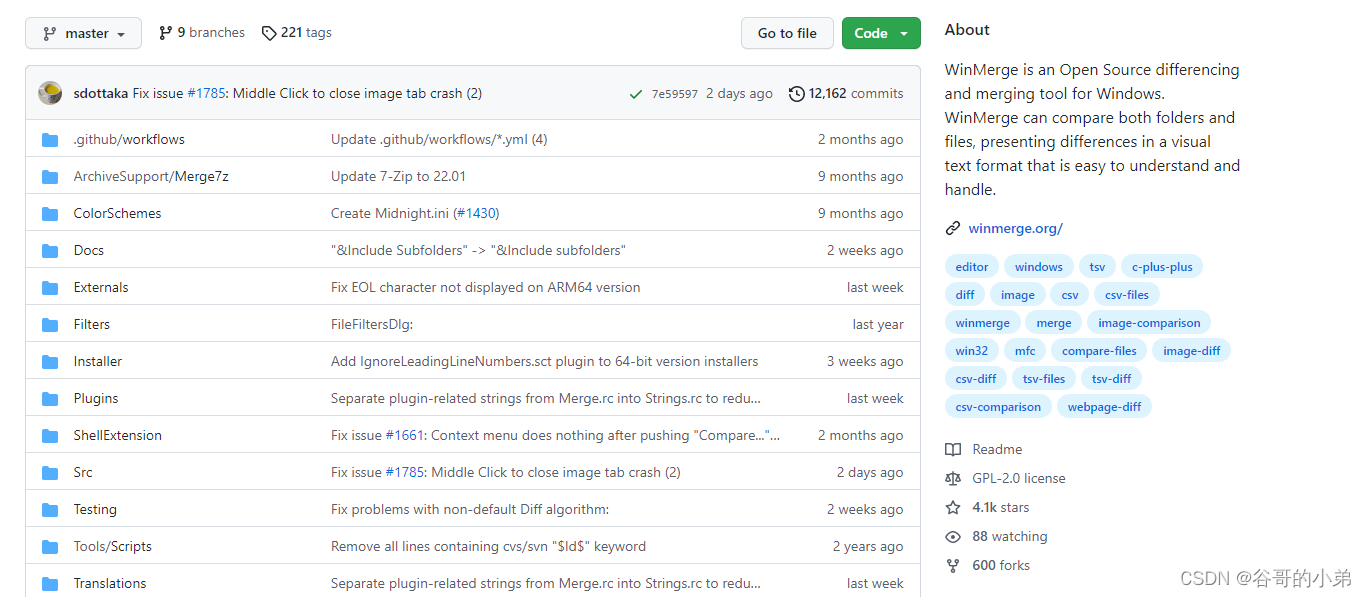Open the 9 branches link
1366x597 pixels.
click(x=201, y=33)
